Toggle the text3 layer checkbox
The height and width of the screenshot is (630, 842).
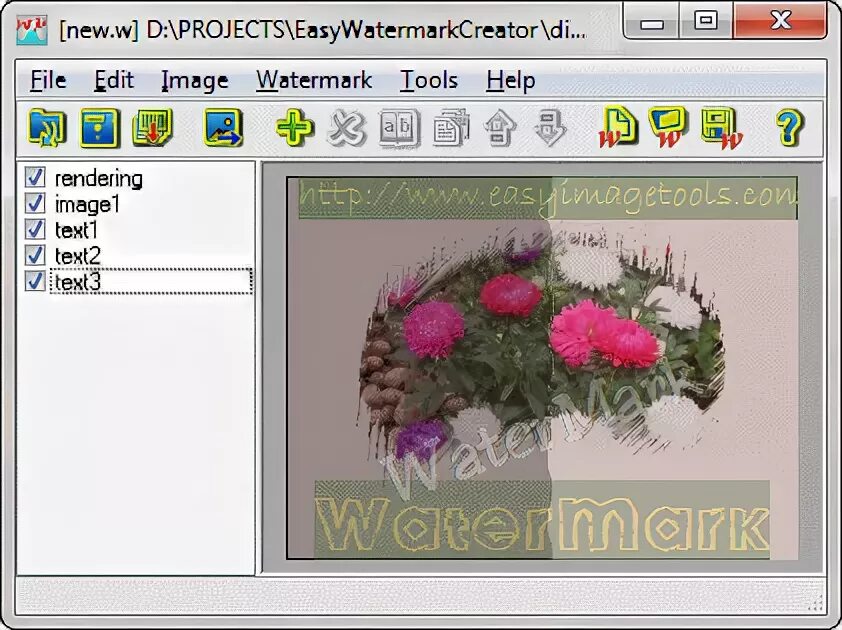coord(35,281)
